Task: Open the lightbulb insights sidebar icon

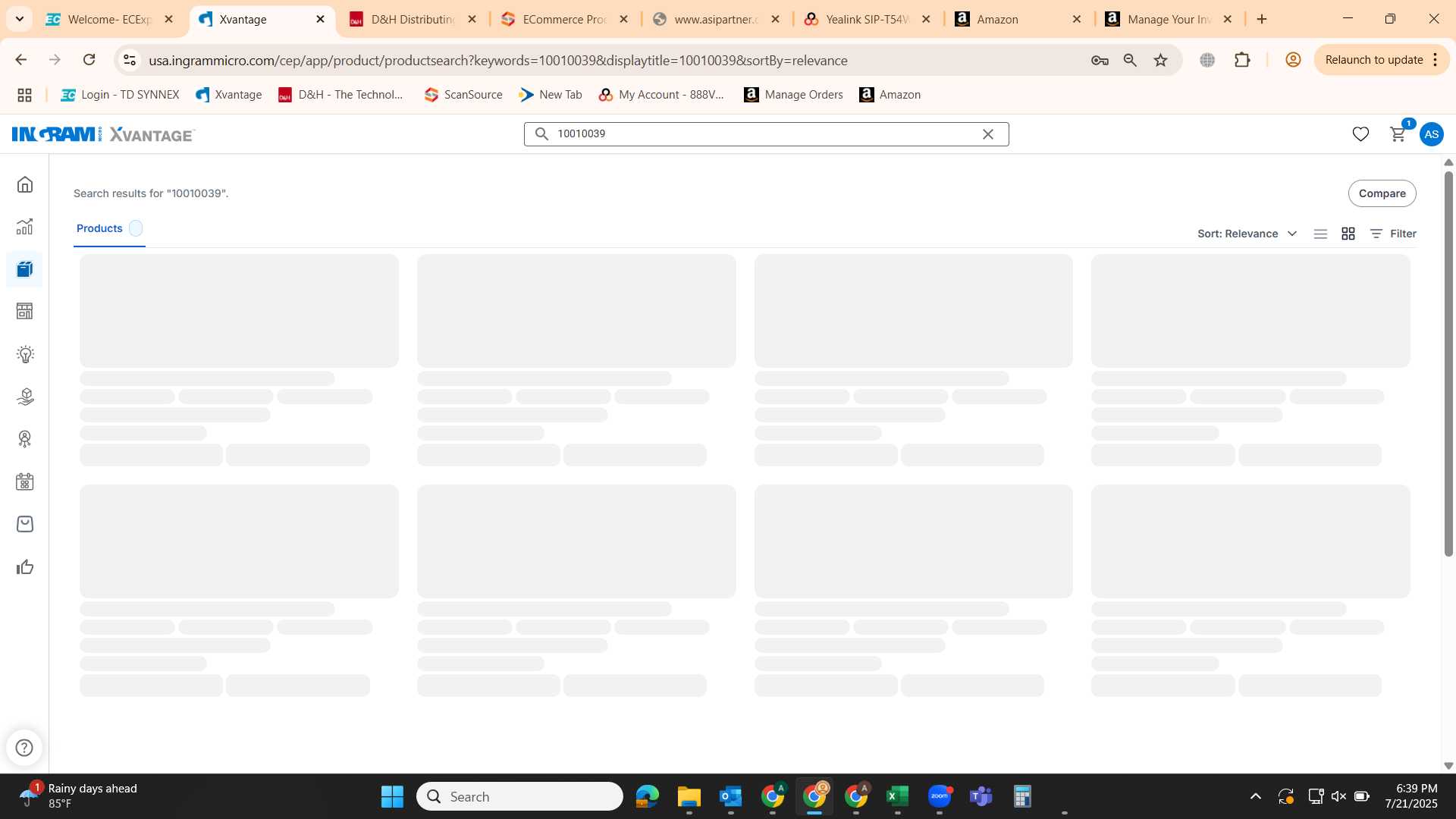Action: pos(25,354)
